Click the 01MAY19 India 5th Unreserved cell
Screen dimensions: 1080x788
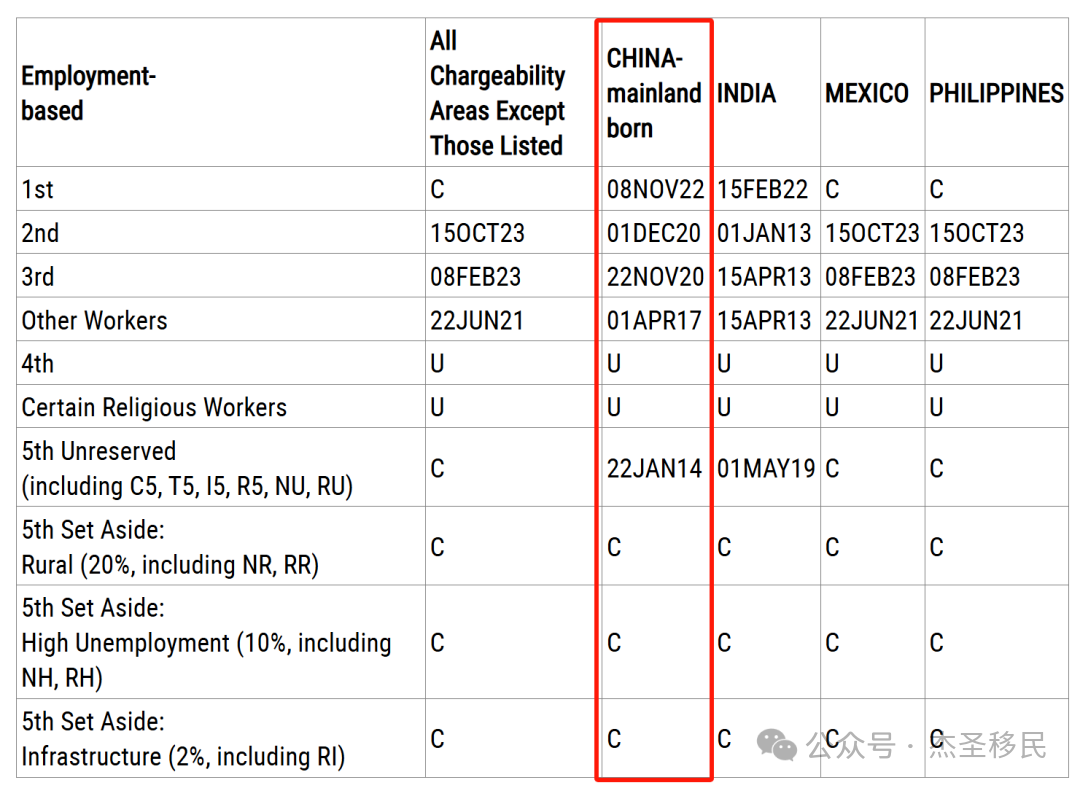click(x=766, y=468)
